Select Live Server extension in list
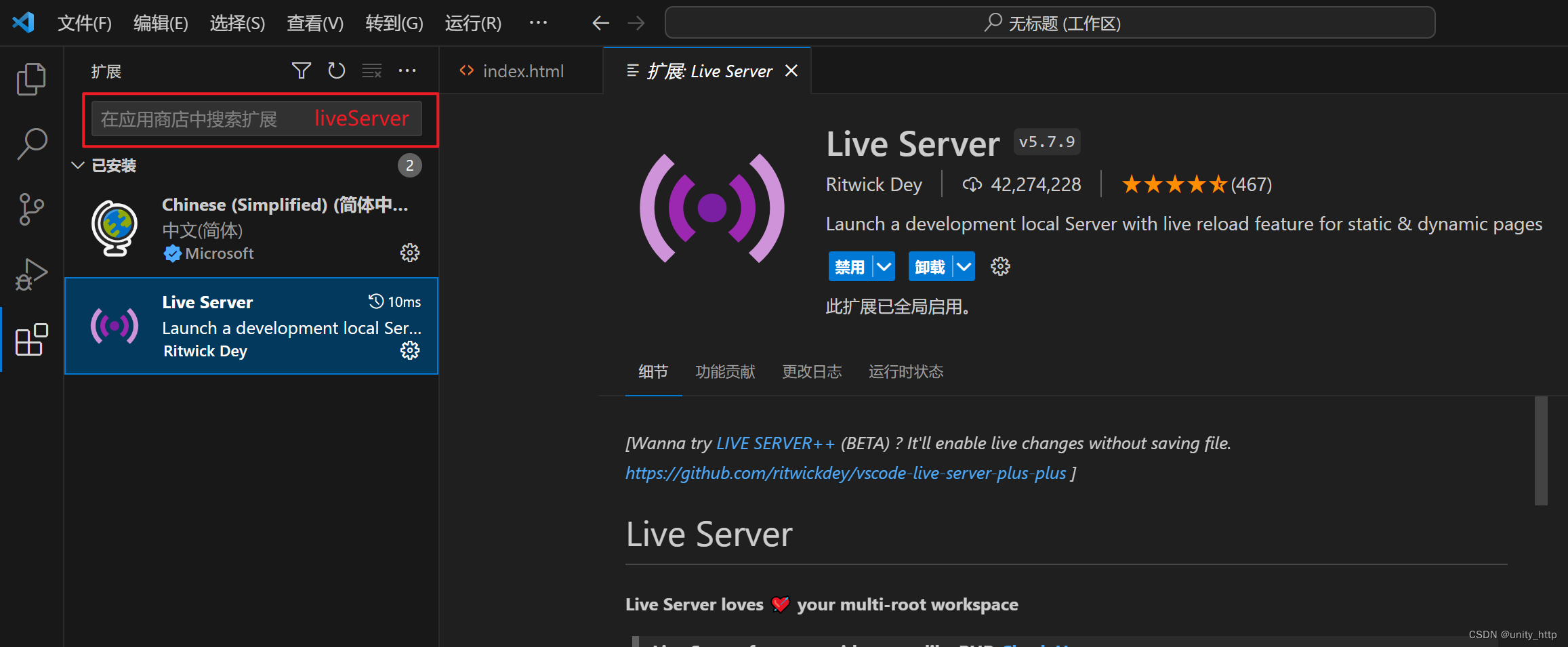Viewport: 1568px width, 647px height. point(251,326)
